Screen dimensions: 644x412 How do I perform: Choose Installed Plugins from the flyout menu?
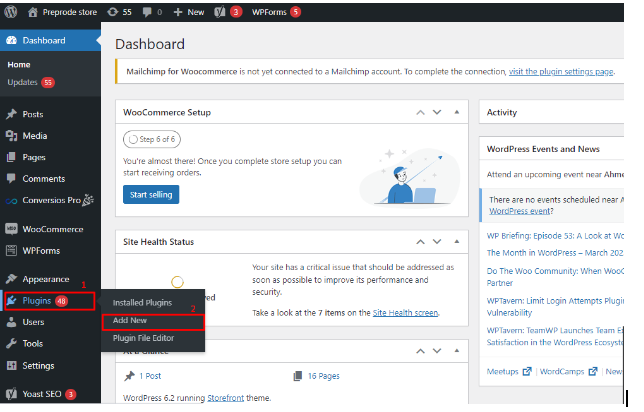[143, 303]
